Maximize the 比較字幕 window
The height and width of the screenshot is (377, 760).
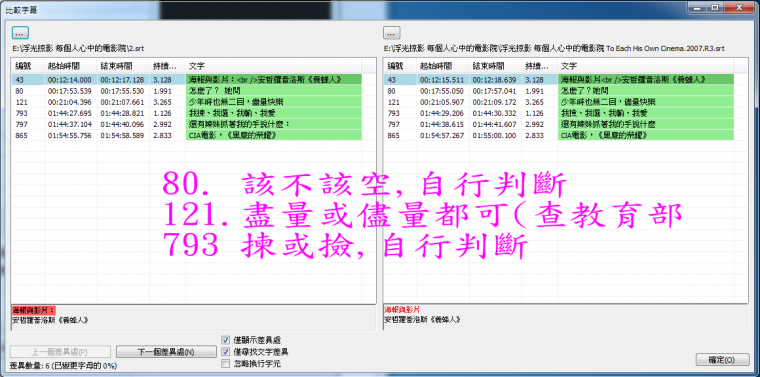(x=714, y=7)
